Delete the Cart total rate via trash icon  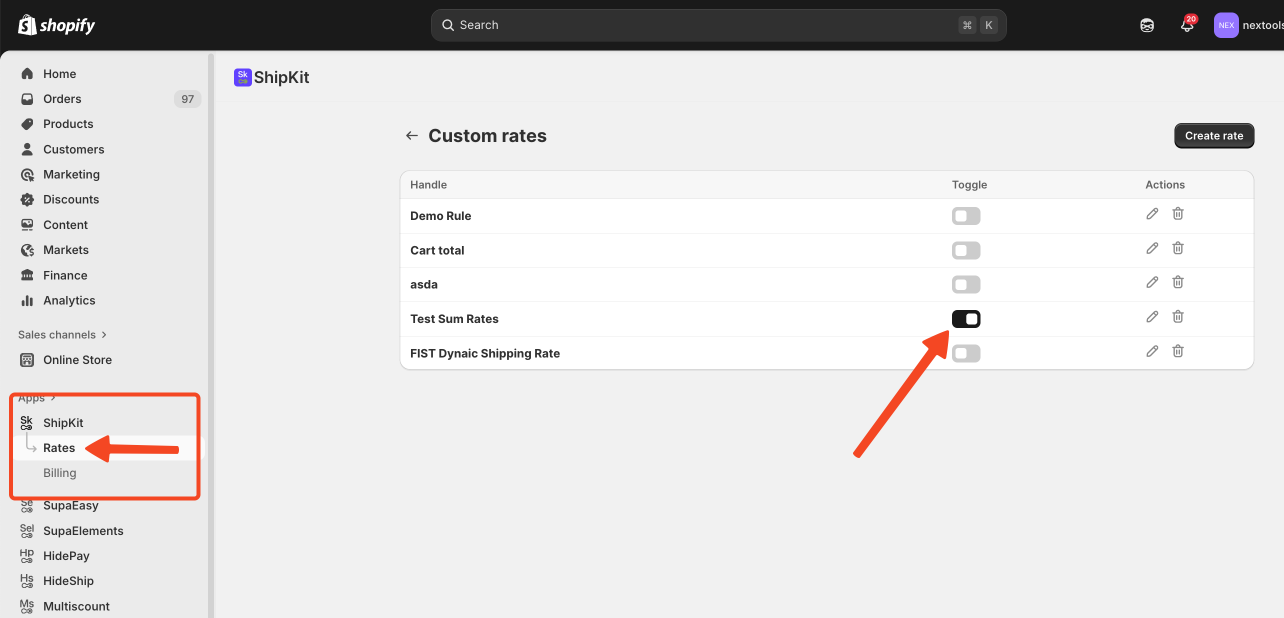pyautogui.click(x=1178, y=248)
